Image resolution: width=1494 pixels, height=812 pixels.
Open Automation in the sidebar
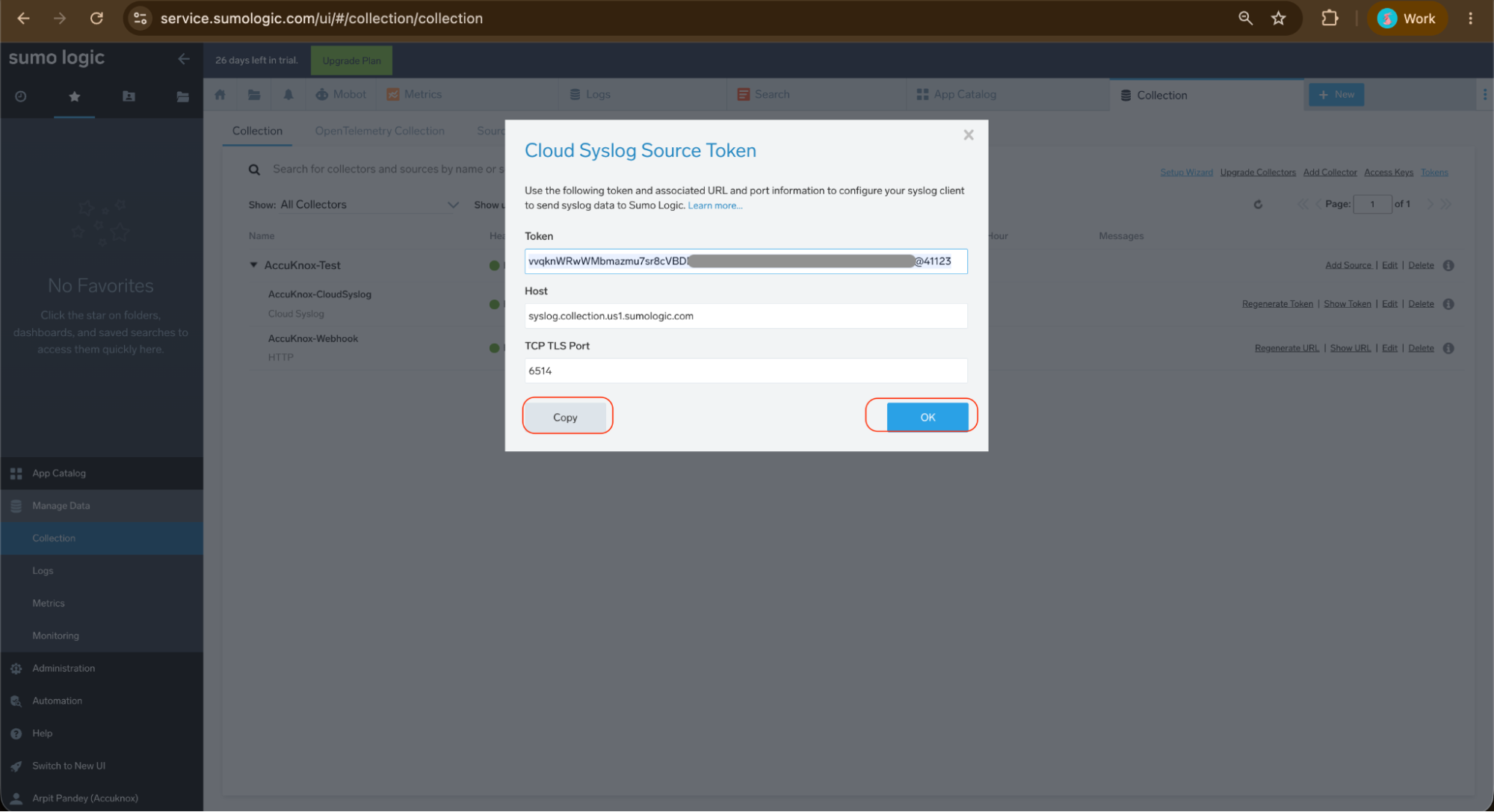[102, 701]
